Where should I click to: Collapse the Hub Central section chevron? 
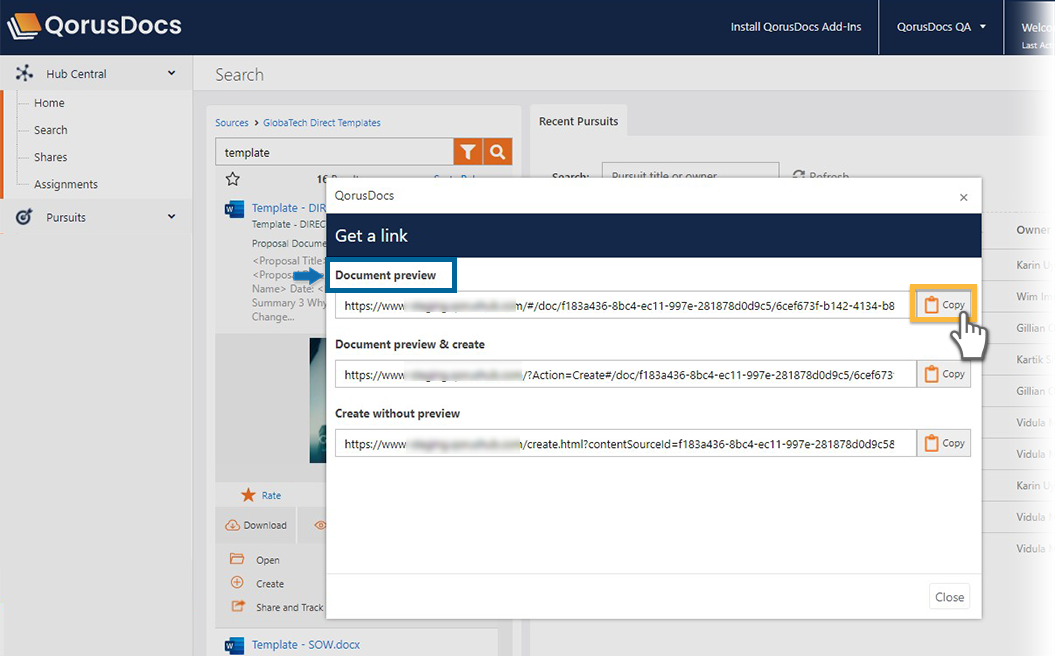pos(172,73)
